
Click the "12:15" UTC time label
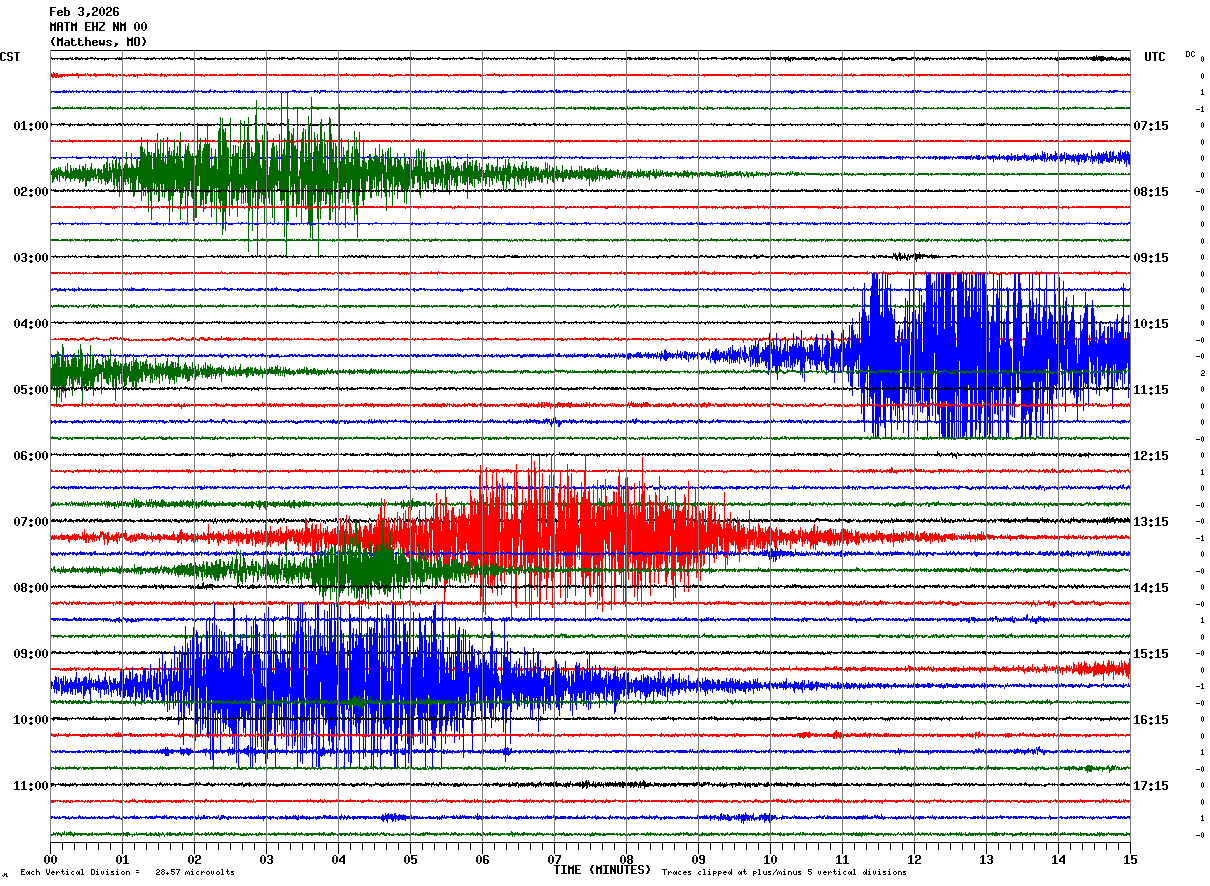click(1151, 456)
